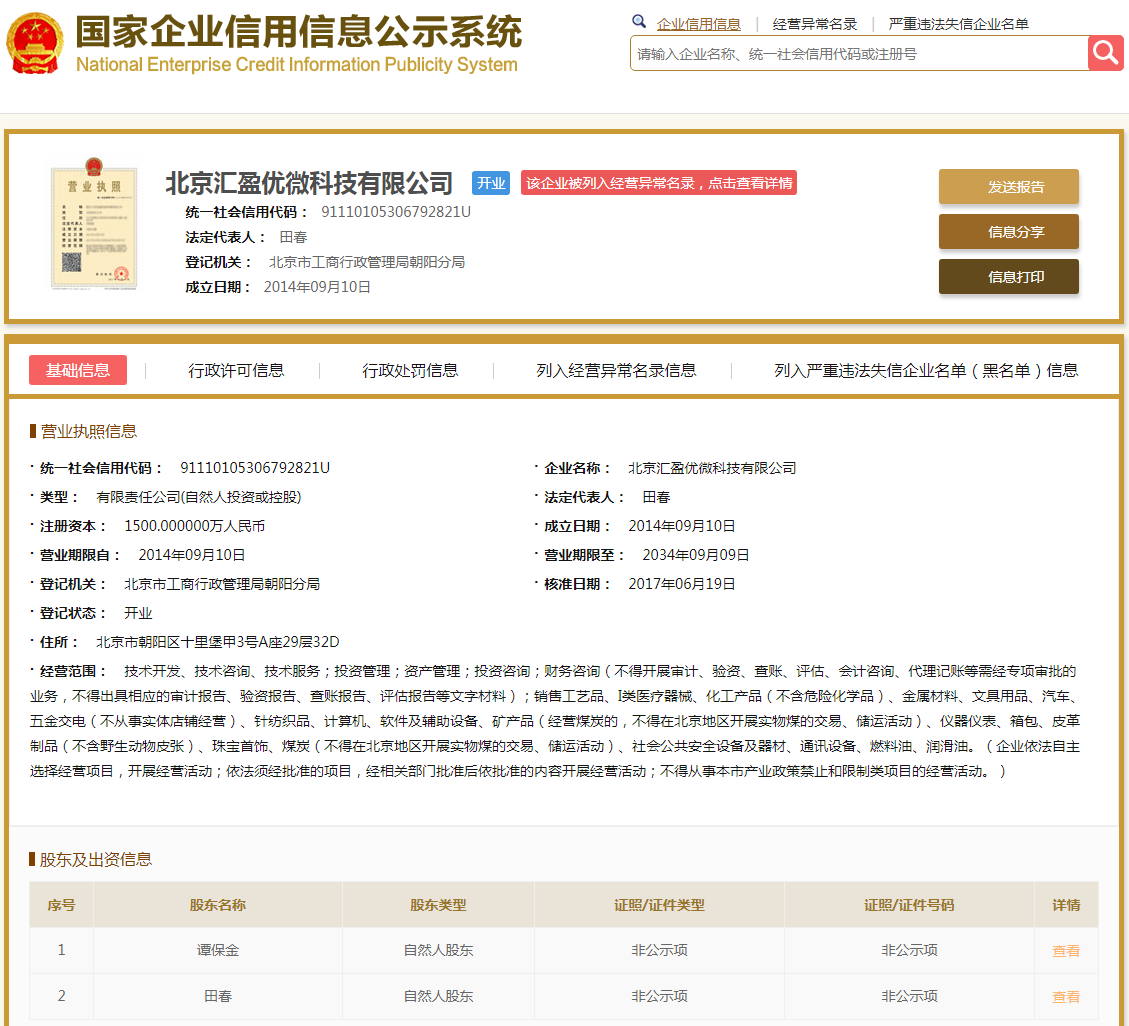
Task: Click the national emblem logo
Action: (34, 43)
